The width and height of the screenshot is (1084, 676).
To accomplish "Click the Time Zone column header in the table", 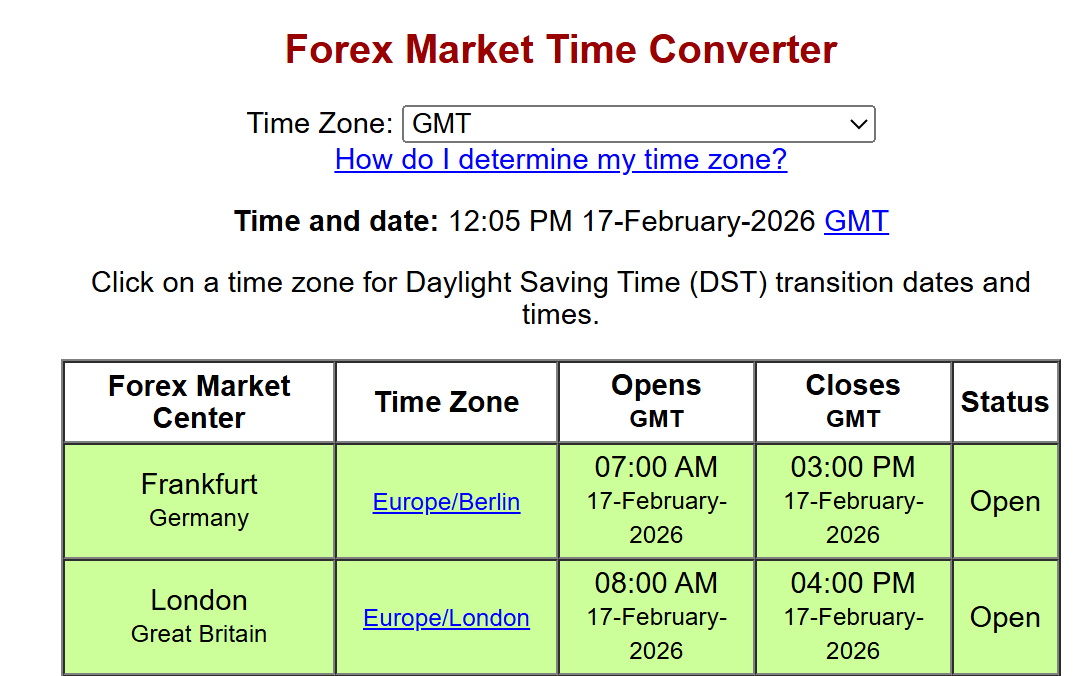I will point(446,402).
